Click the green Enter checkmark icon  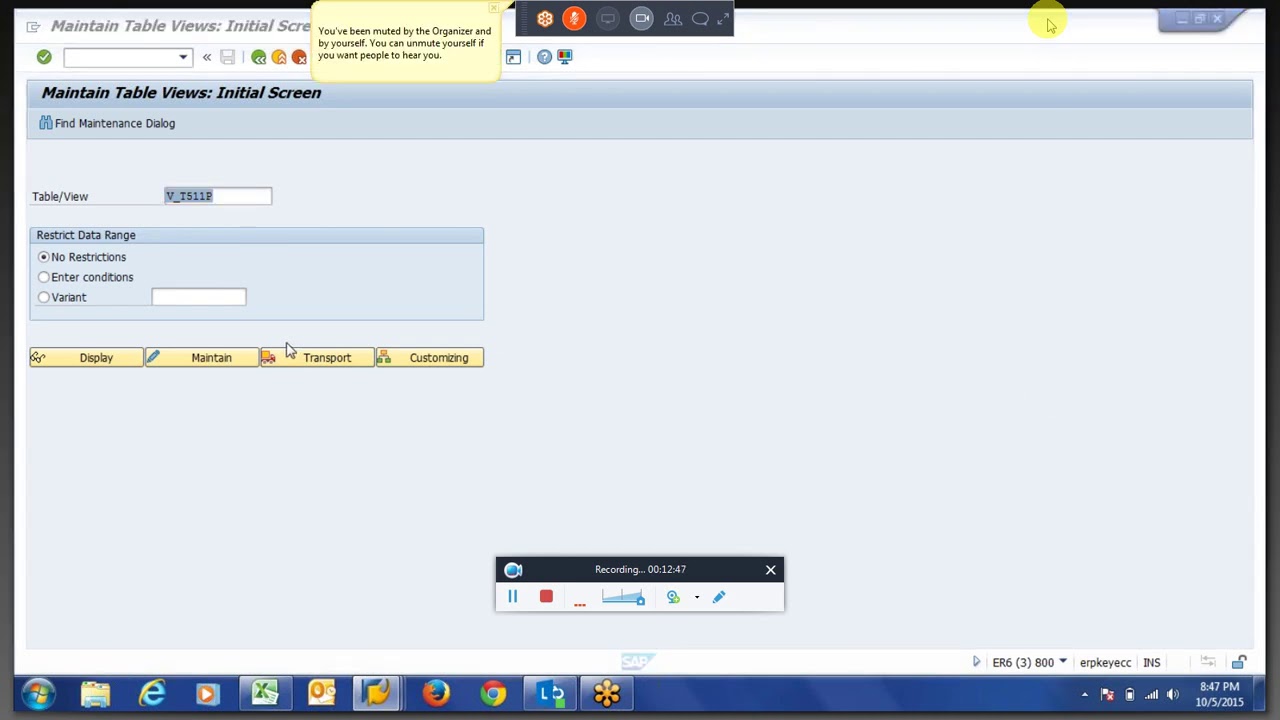pyautogui.click(x=44, y=57)
